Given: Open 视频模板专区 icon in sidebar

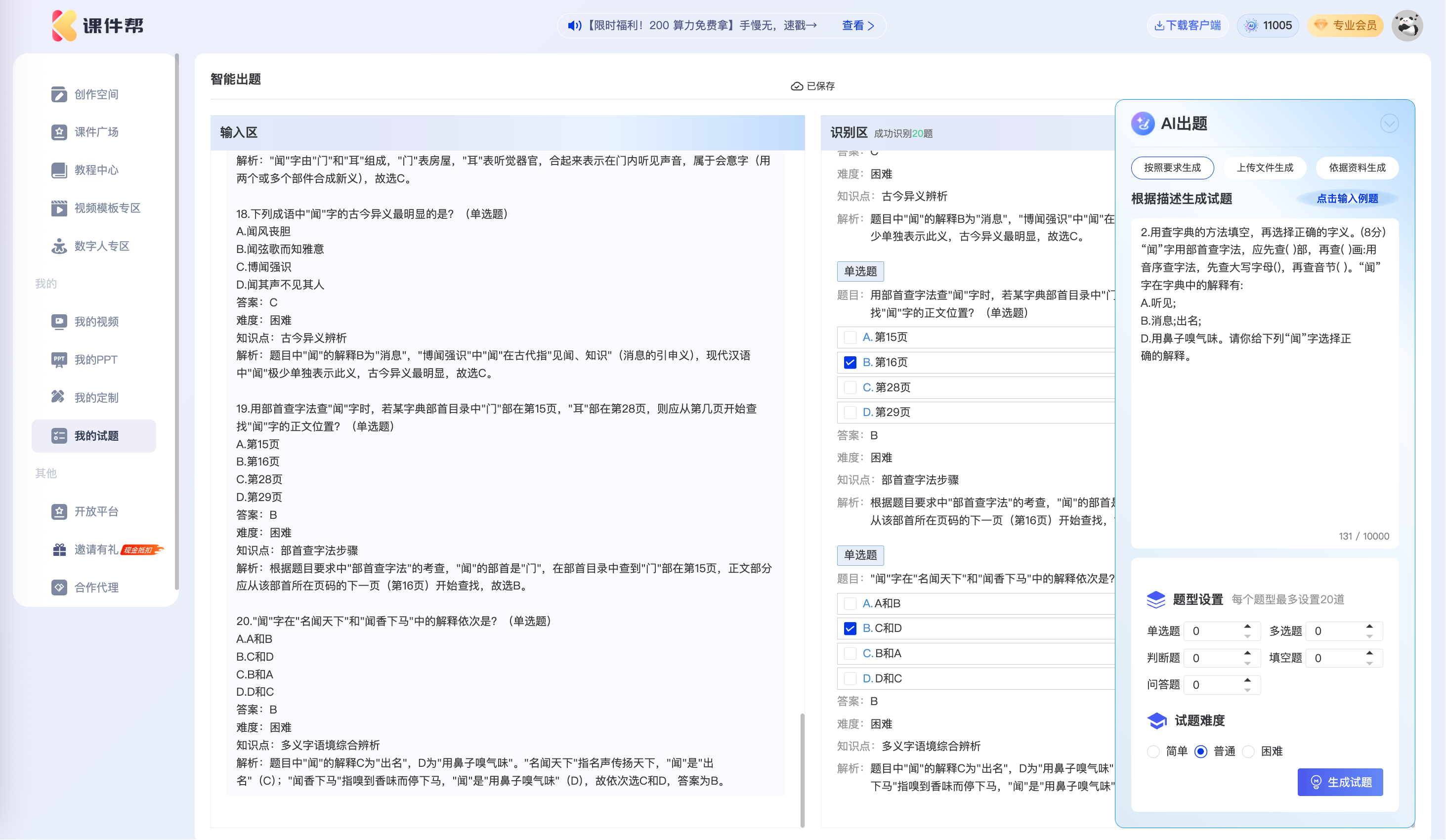Looking at the screenshot, I should pyautogui.click(x=58, y=208).
